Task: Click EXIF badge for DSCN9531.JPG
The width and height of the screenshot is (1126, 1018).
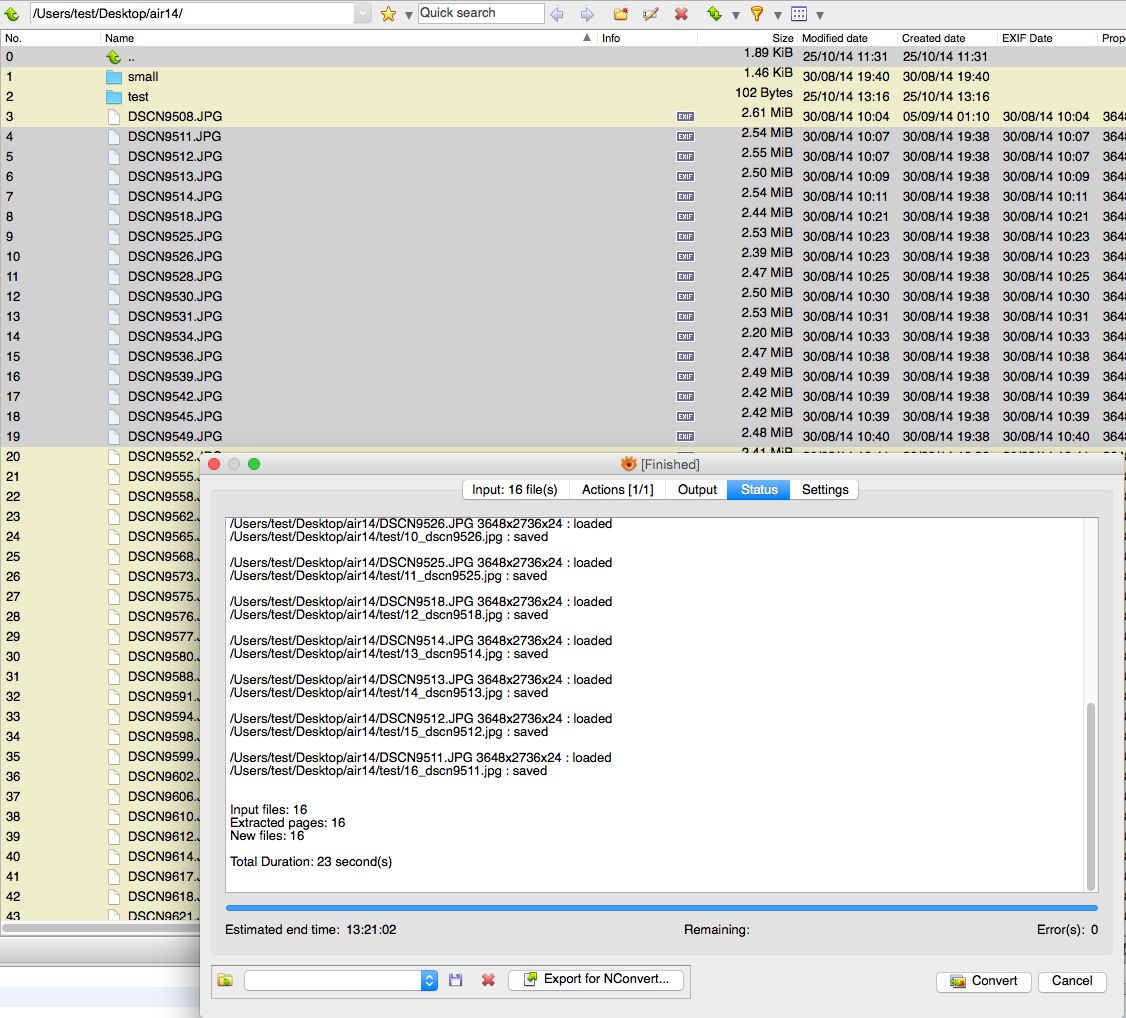Action: click(685, 317)
